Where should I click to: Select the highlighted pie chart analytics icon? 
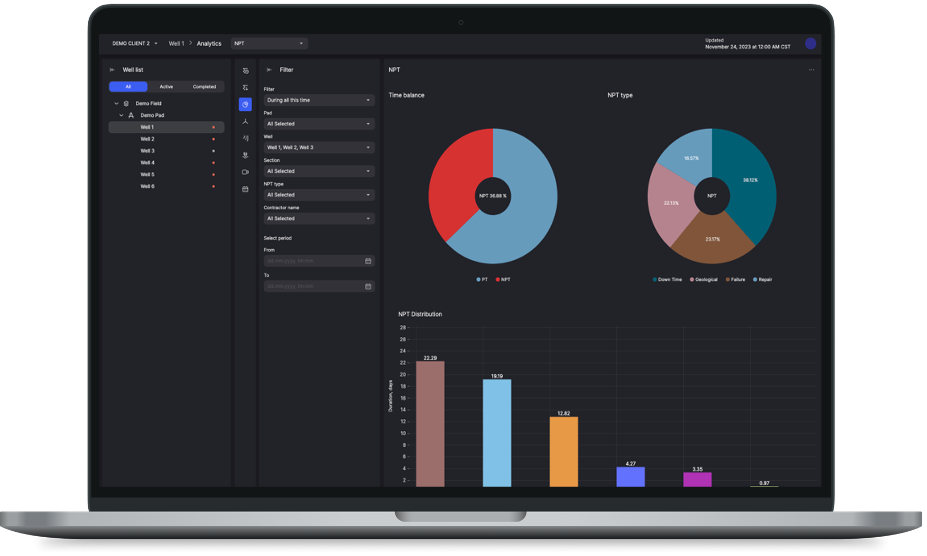point(245,105)
